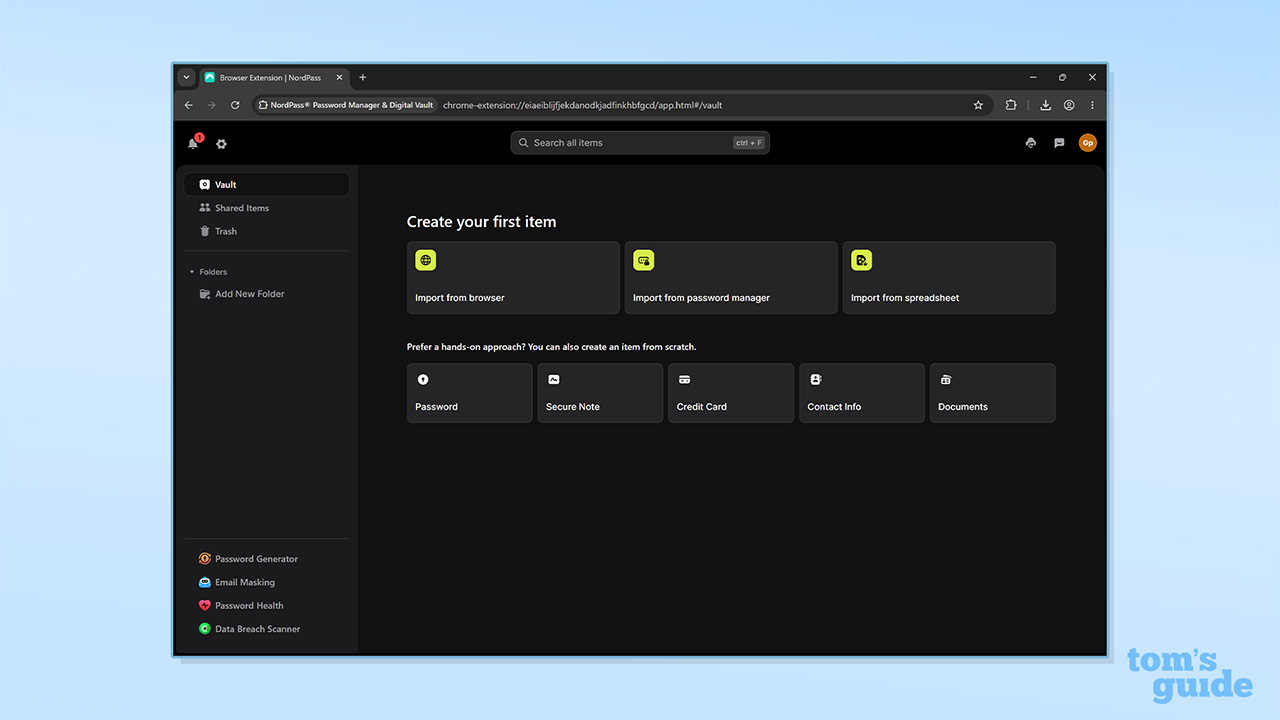Click the Search all items field
The image size is (1280, 720).
[x=640, y=143]
